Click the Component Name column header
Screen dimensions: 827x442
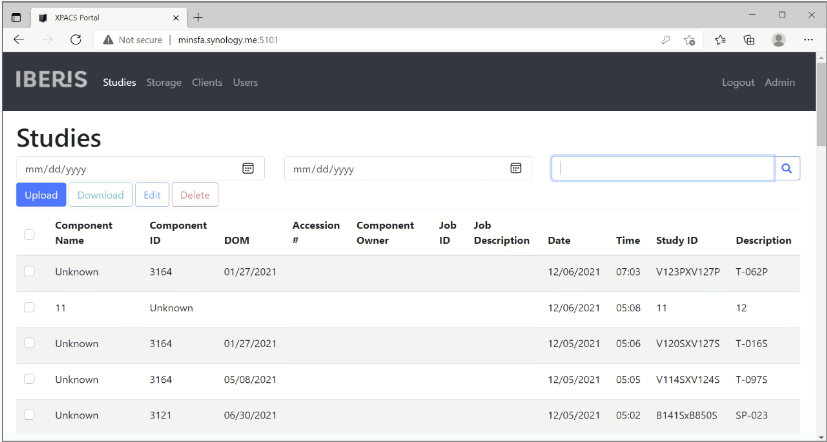(84, 233)
